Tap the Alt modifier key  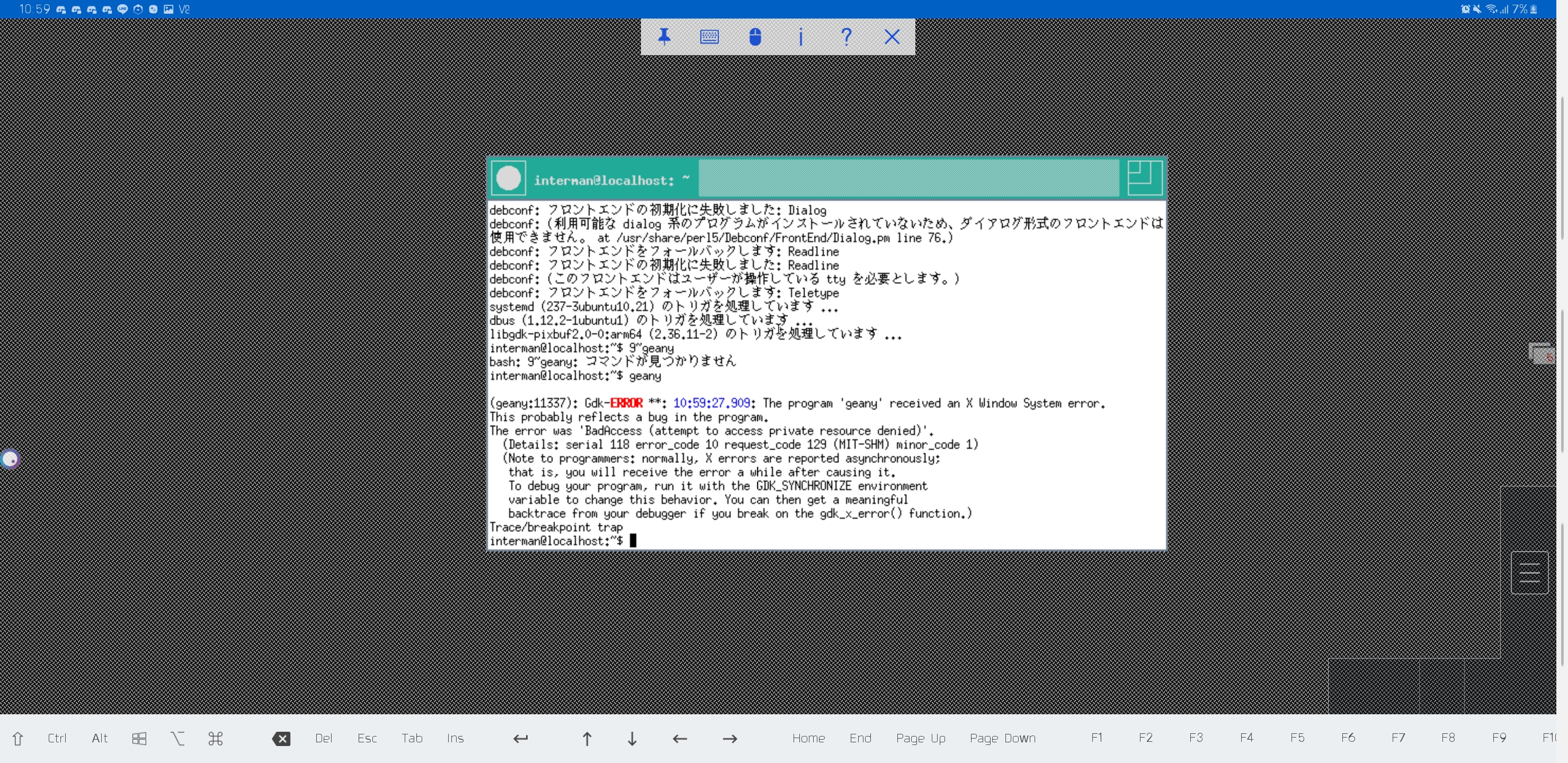(x=100, y=738)
